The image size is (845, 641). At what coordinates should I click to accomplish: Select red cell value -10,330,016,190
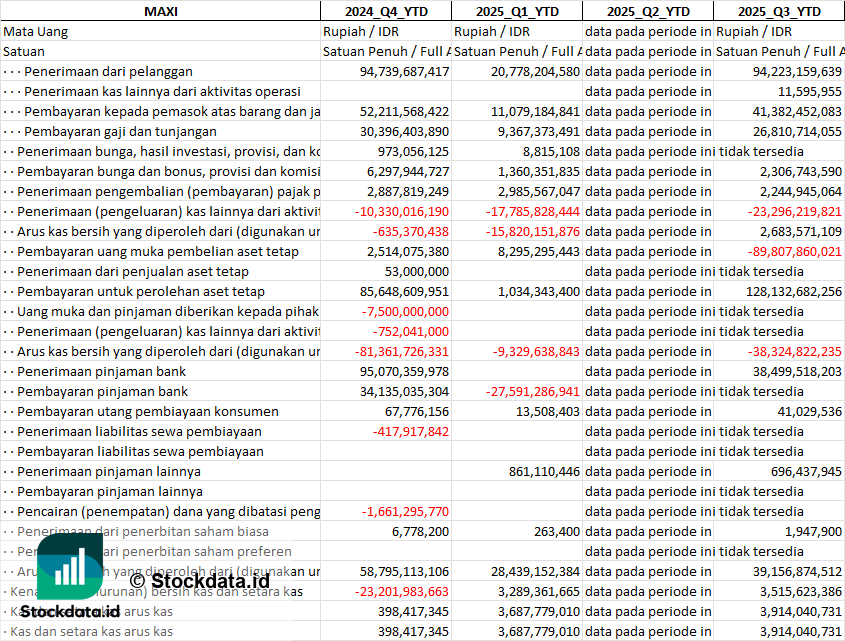[x=402, y=211]
